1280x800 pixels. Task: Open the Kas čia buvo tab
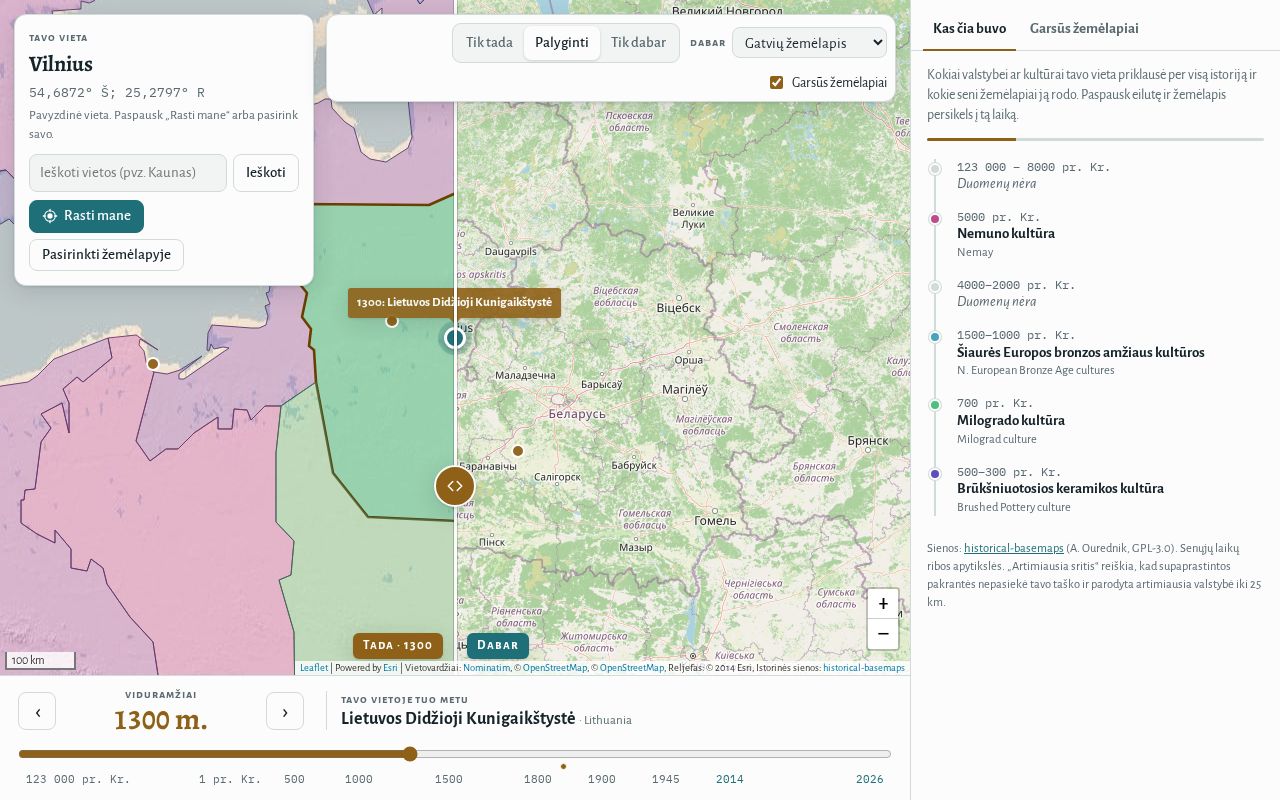pyautogui.click(x=969, y=28)
